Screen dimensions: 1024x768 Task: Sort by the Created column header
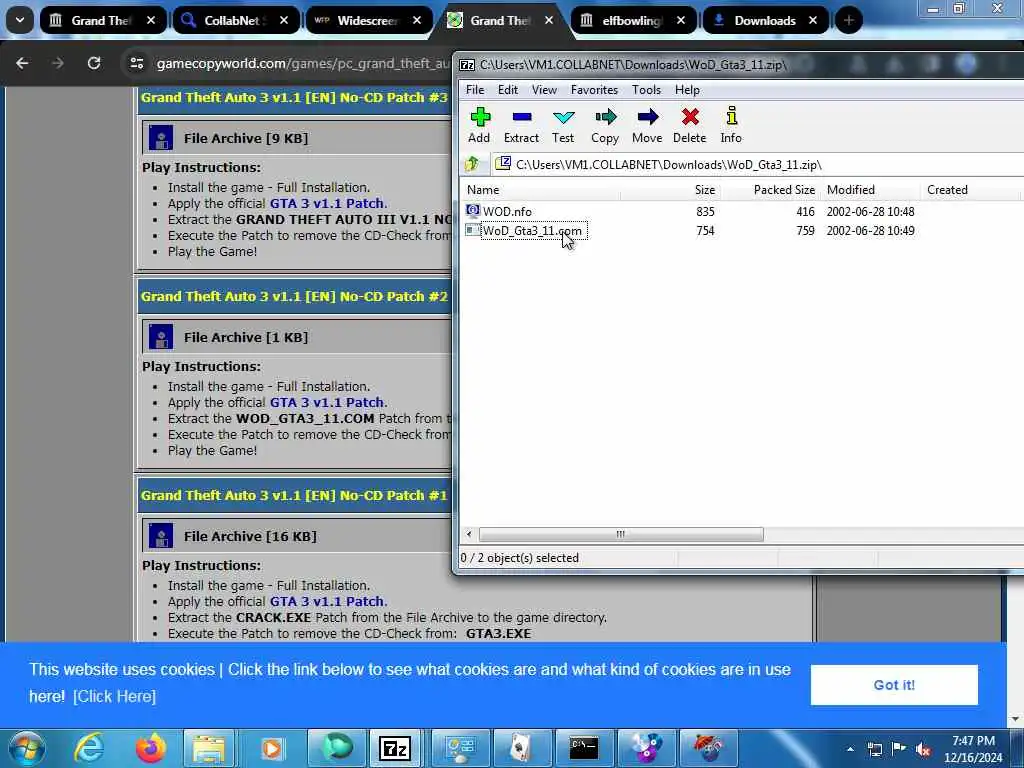(971, 189)
